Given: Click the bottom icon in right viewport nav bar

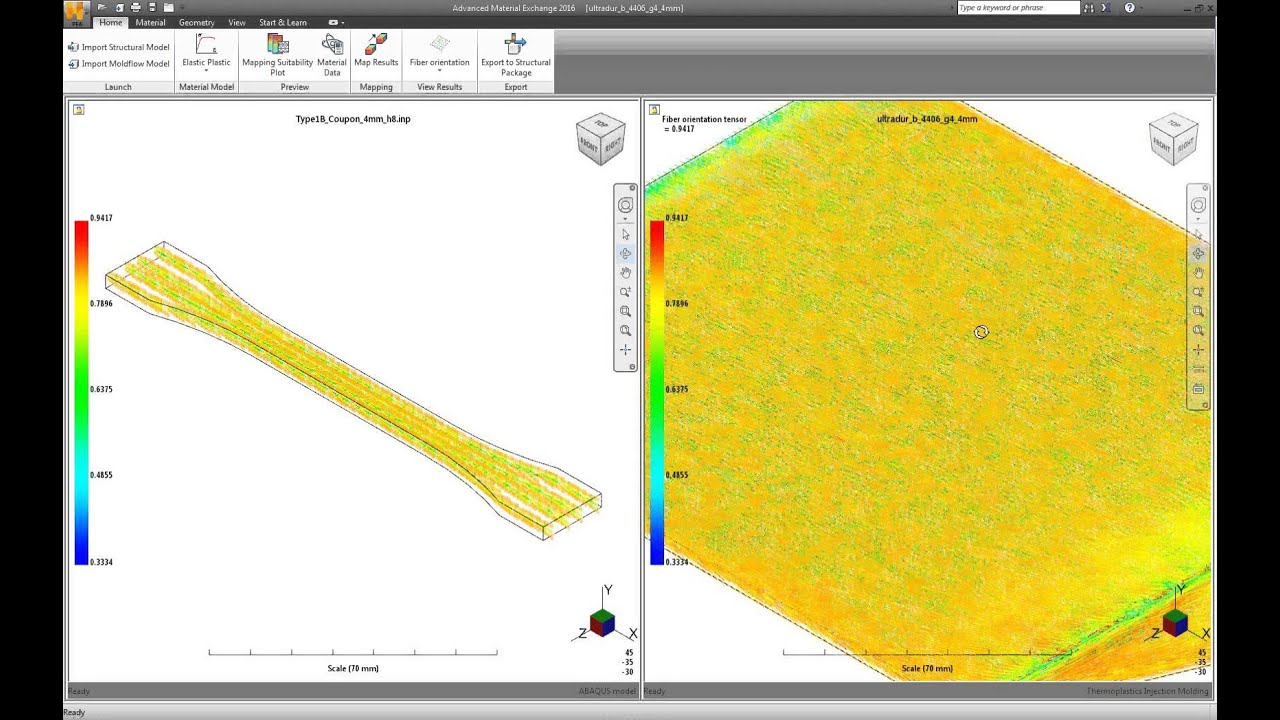Looking at the screenshot, I should click(x=1198, y=389).
